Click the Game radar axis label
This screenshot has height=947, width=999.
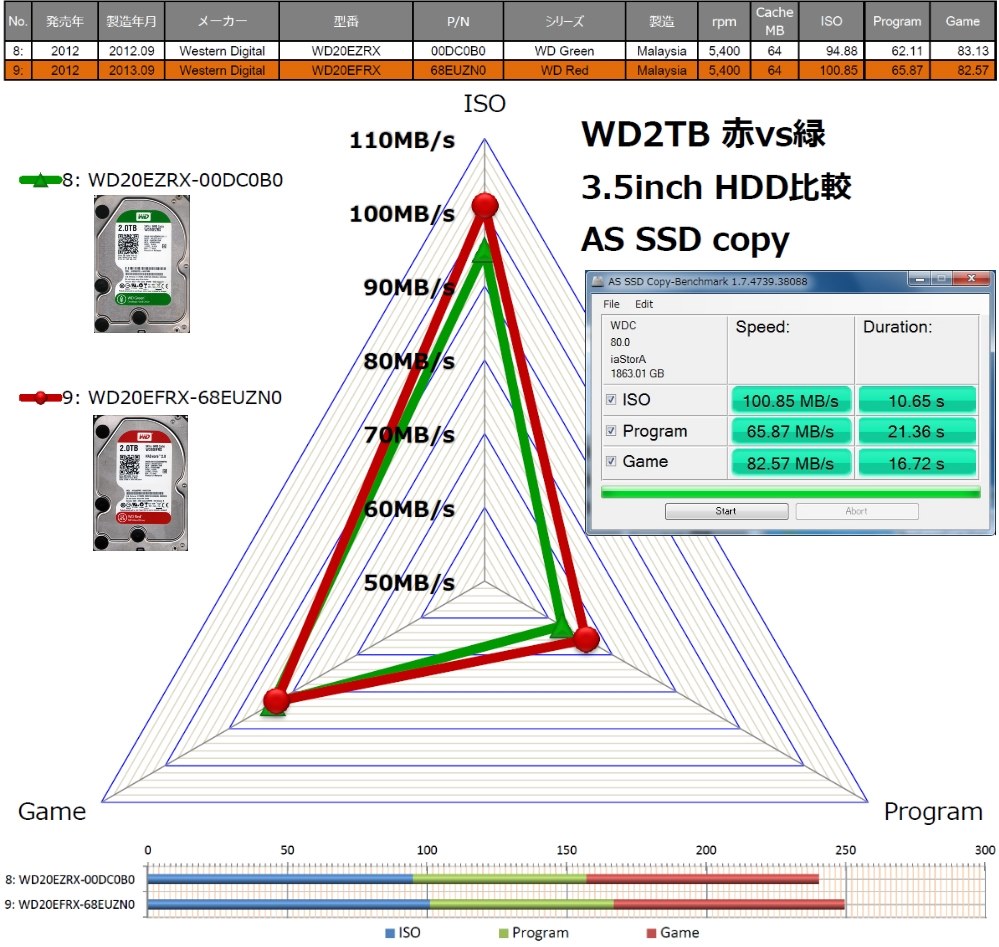(x=52, y=811)
